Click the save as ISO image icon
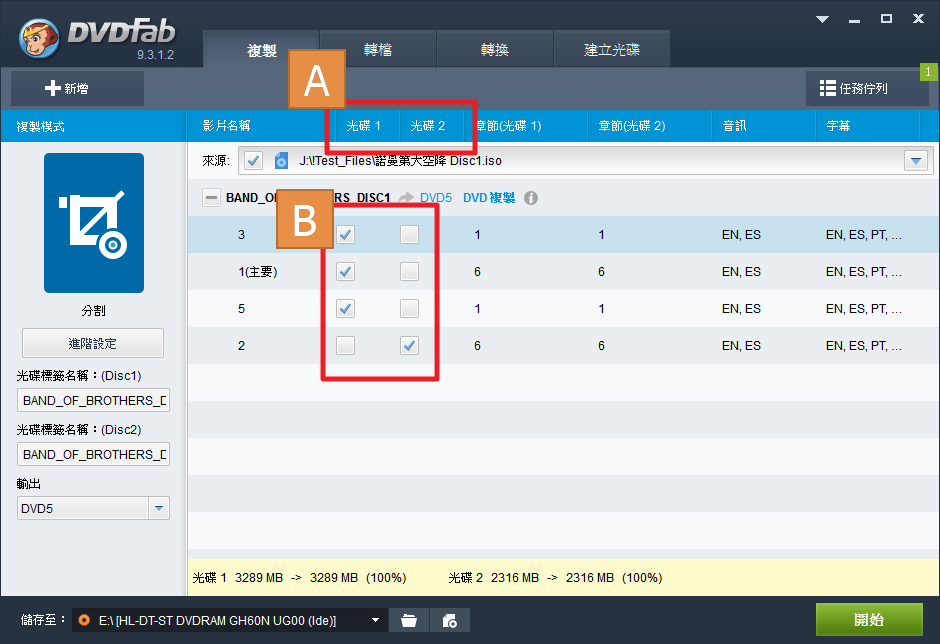The width and height of the screenshot is (940, 644). (x=450, y=621)
